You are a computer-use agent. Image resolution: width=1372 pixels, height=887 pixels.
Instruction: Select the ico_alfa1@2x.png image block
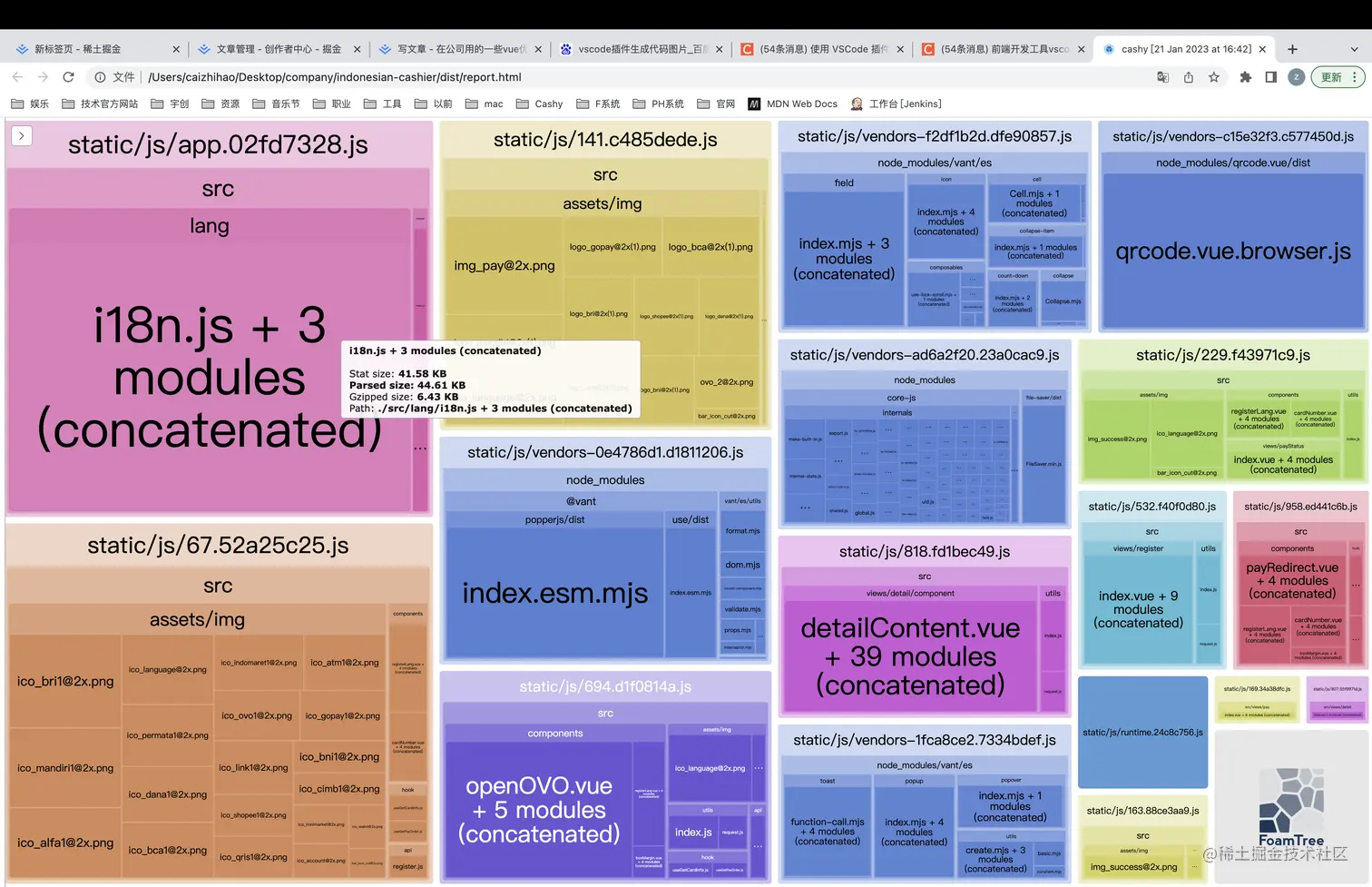65,843
